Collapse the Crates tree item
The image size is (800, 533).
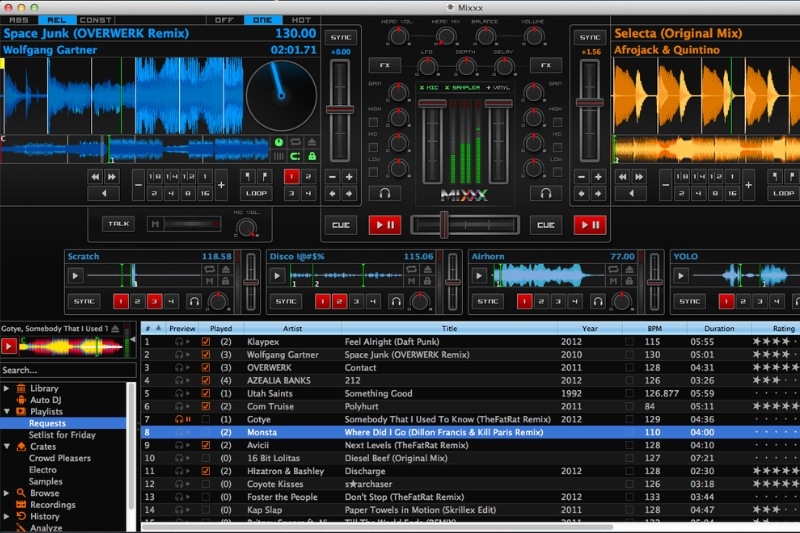pyautogui.click(x=7, y=446)
